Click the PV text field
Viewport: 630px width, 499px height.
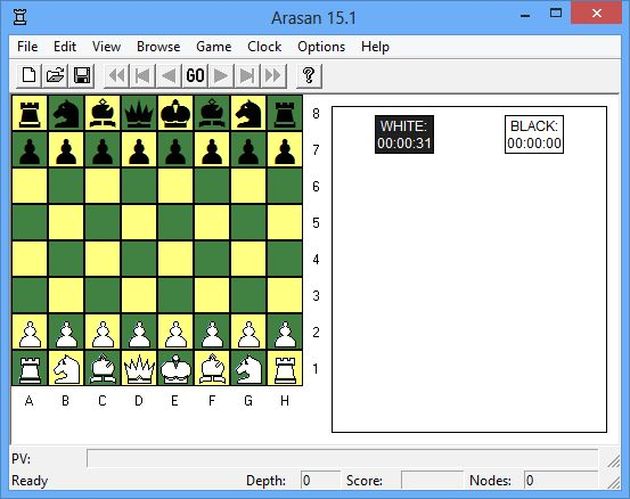click(341, 458)
